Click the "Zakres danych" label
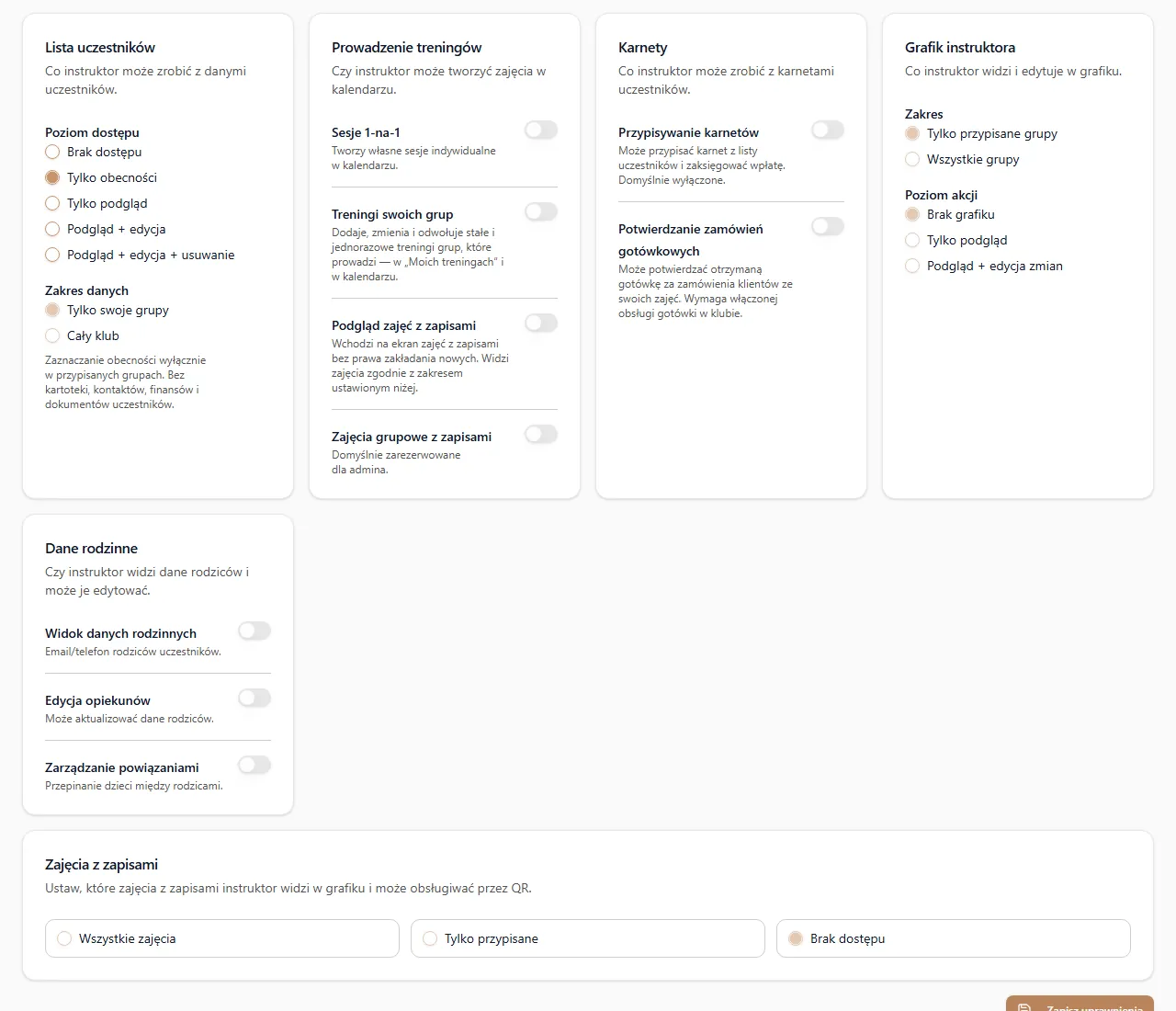The image size is (1176, 1011). [x=87, y=290]
